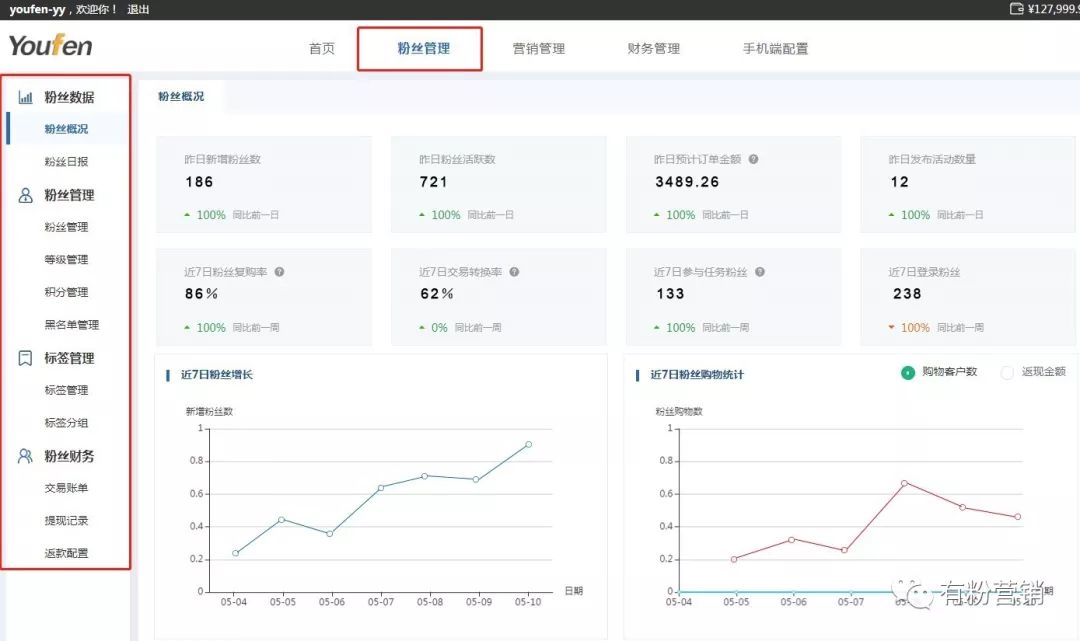Go to 黑名单管理 in sidebar
This screenshot has width=1080, height=641.
[71, 325]
